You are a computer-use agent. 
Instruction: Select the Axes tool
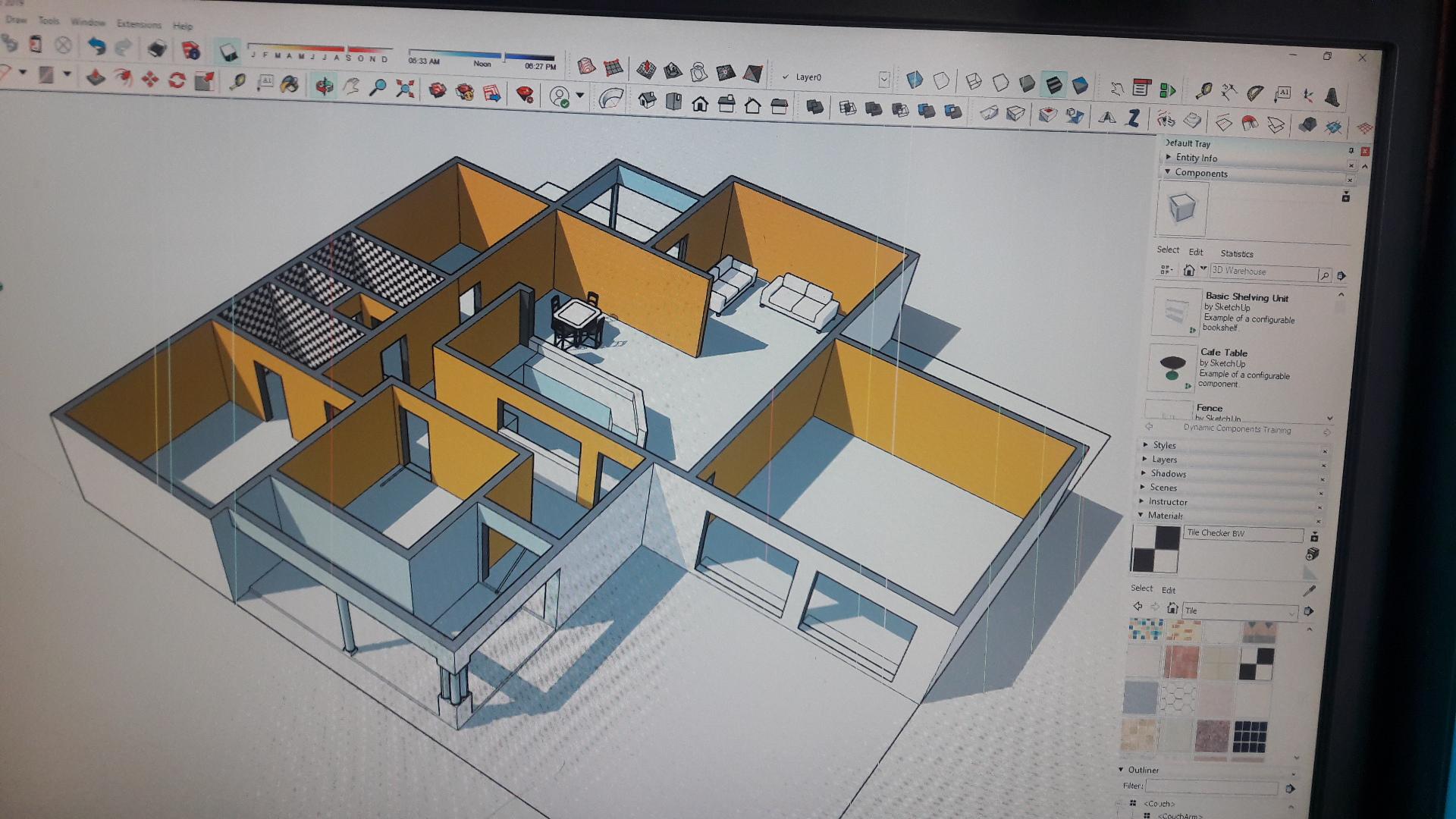point(1307,96)
